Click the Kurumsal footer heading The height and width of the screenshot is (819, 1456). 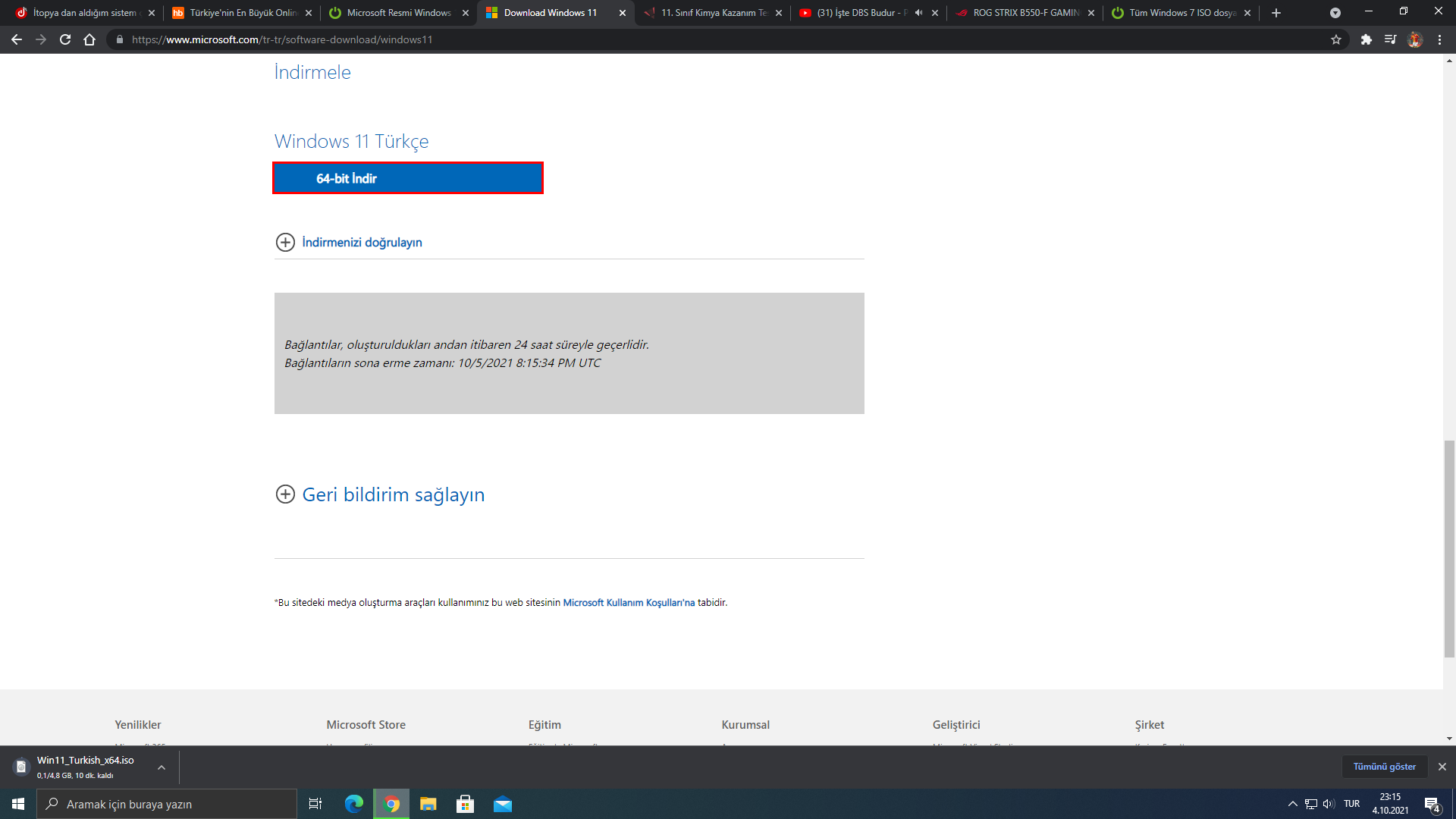[x=745, y=725]
